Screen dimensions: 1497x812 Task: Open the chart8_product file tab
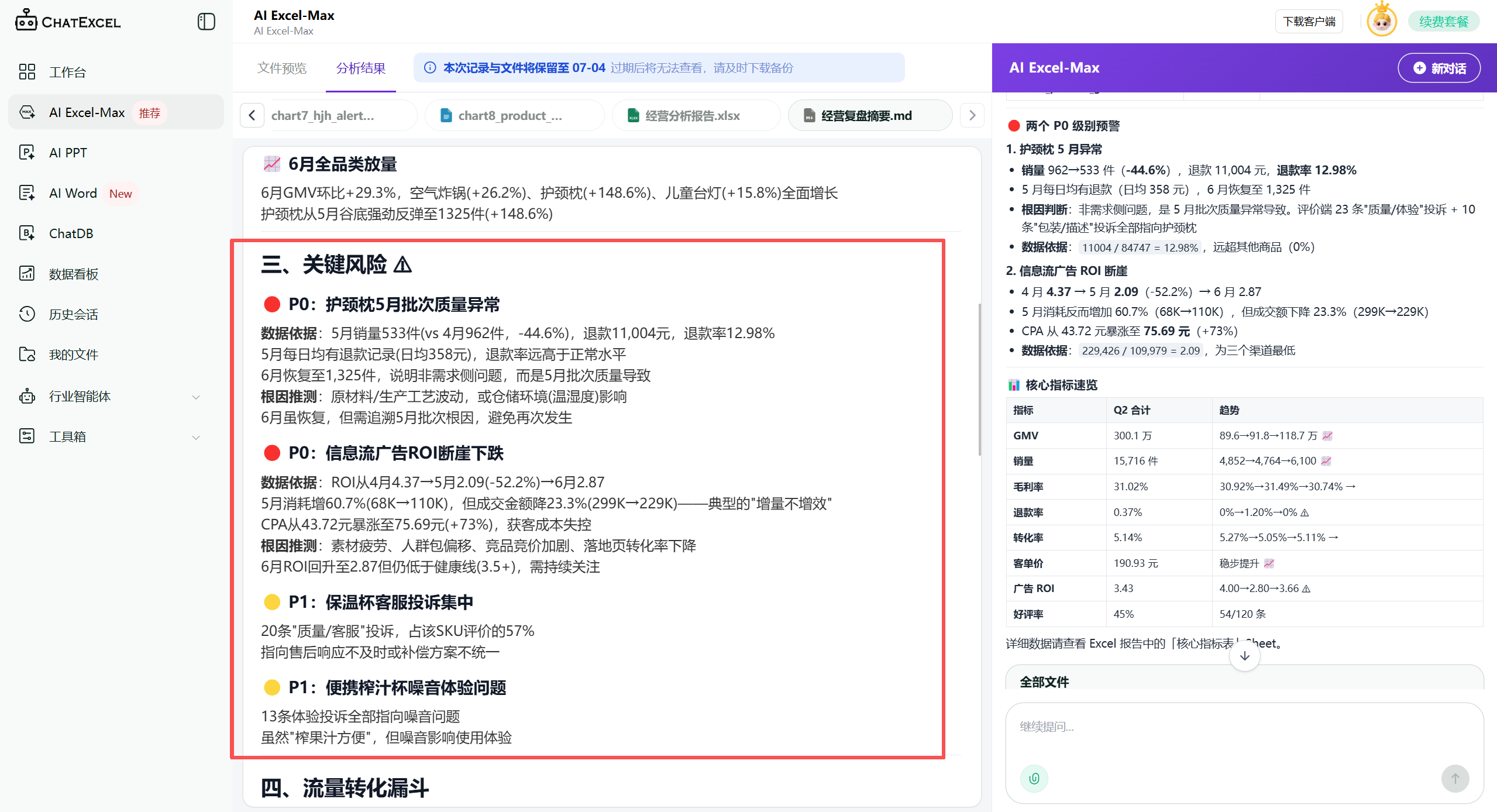[515, 115]
